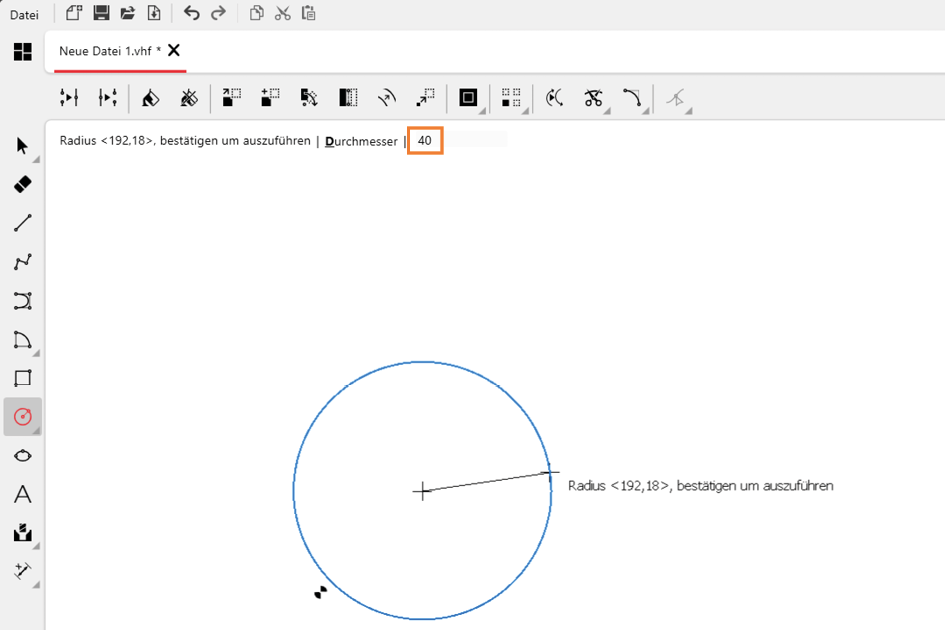Select the red circle tool

tap(23, 417)
